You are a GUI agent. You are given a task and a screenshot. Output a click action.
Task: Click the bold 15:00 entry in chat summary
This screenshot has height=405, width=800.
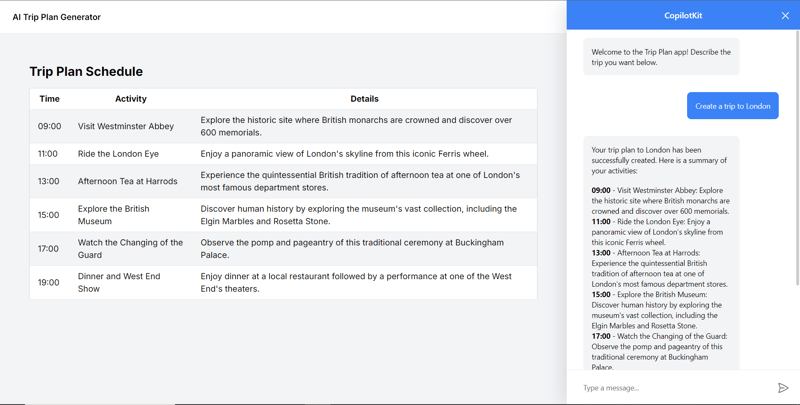[601, 294]
